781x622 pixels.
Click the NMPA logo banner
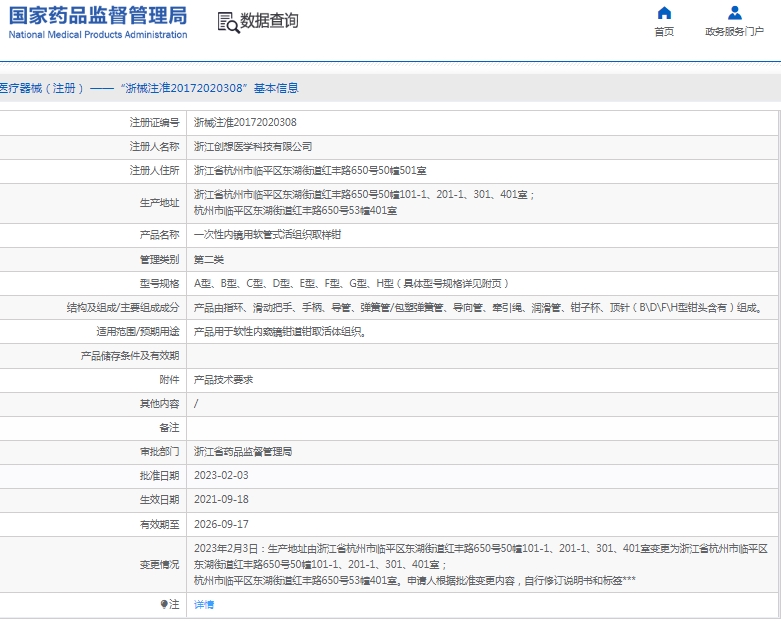98,22
